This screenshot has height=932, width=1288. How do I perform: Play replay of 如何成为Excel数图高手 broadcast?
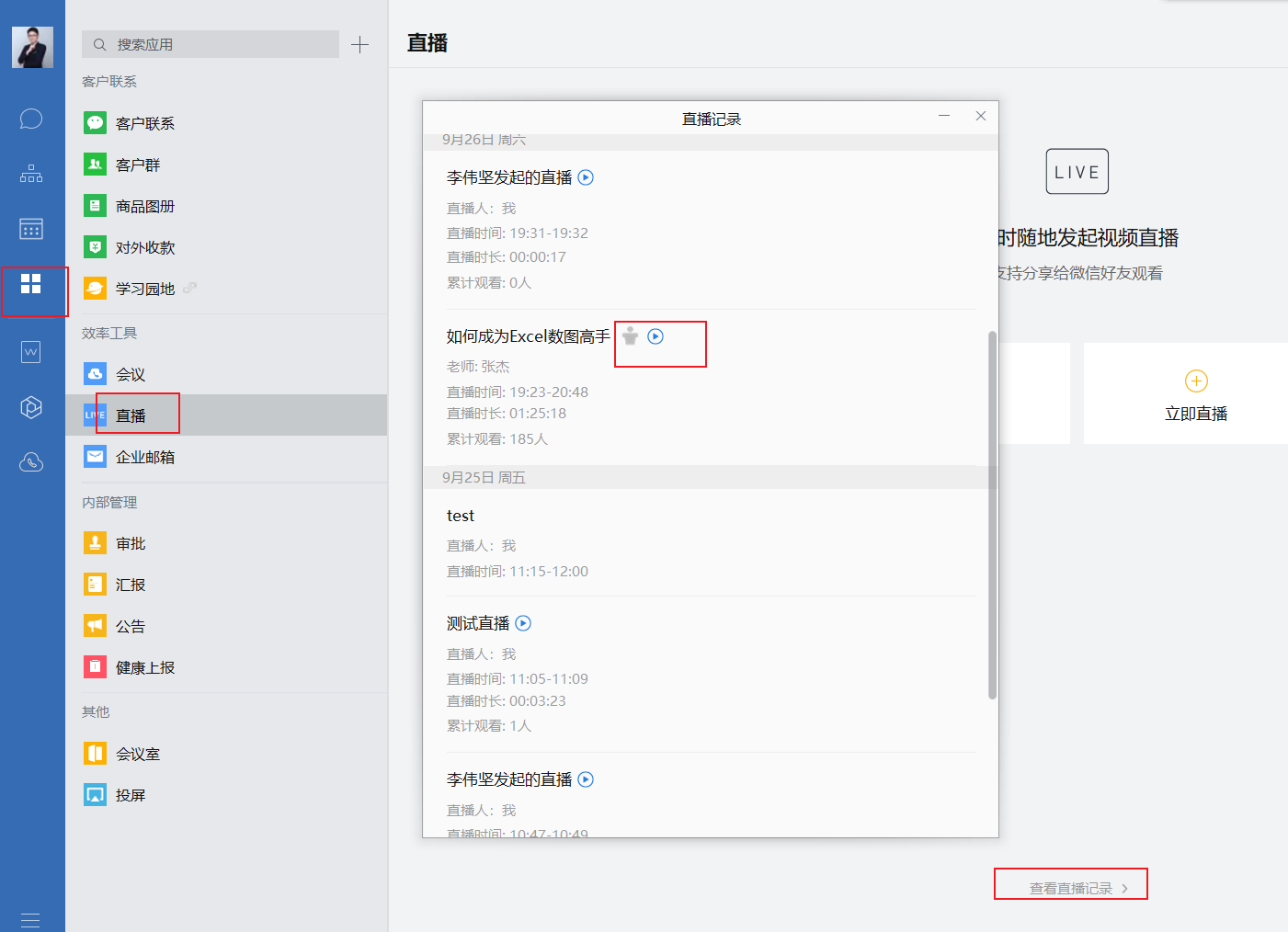pos(655,336)
